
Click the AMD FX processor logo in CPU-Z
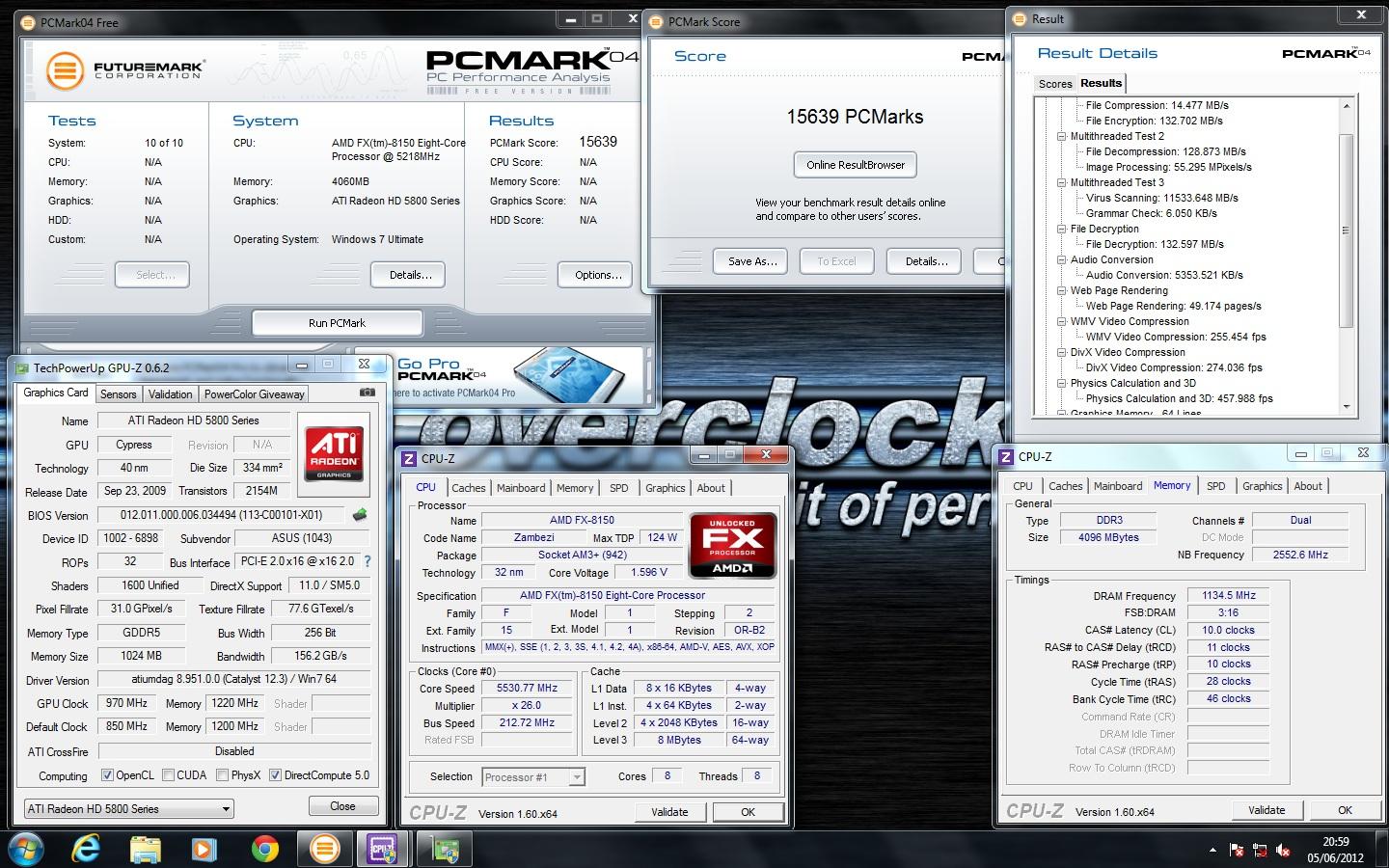[x=733, y=545]
